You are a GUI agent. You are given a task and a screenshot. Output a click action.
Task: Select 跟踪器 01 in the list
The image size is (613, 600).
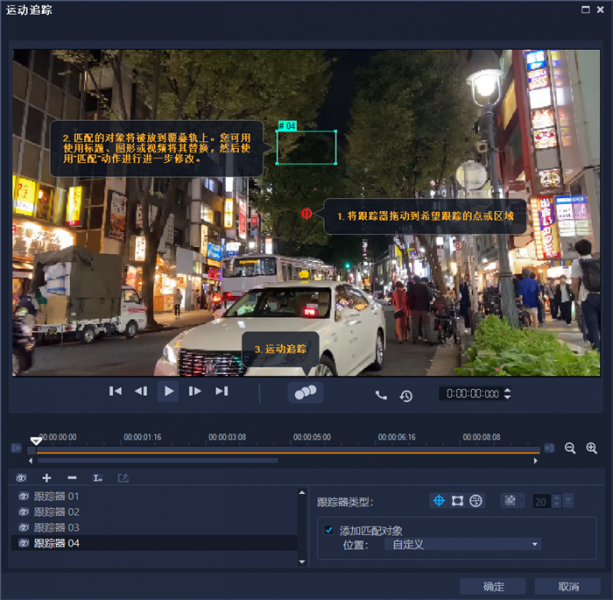pyautogui.click(x=154, y=496)
